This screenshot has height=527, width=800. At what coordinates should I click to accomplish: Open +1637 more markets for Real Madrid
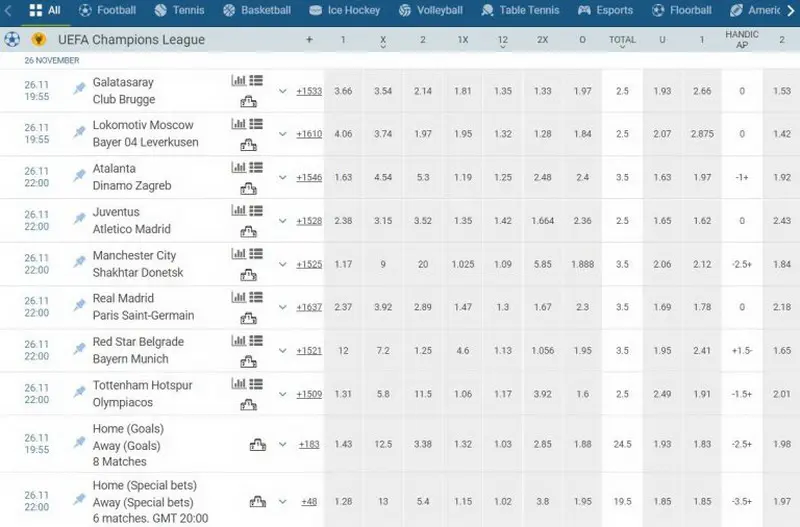pos(309,307)
